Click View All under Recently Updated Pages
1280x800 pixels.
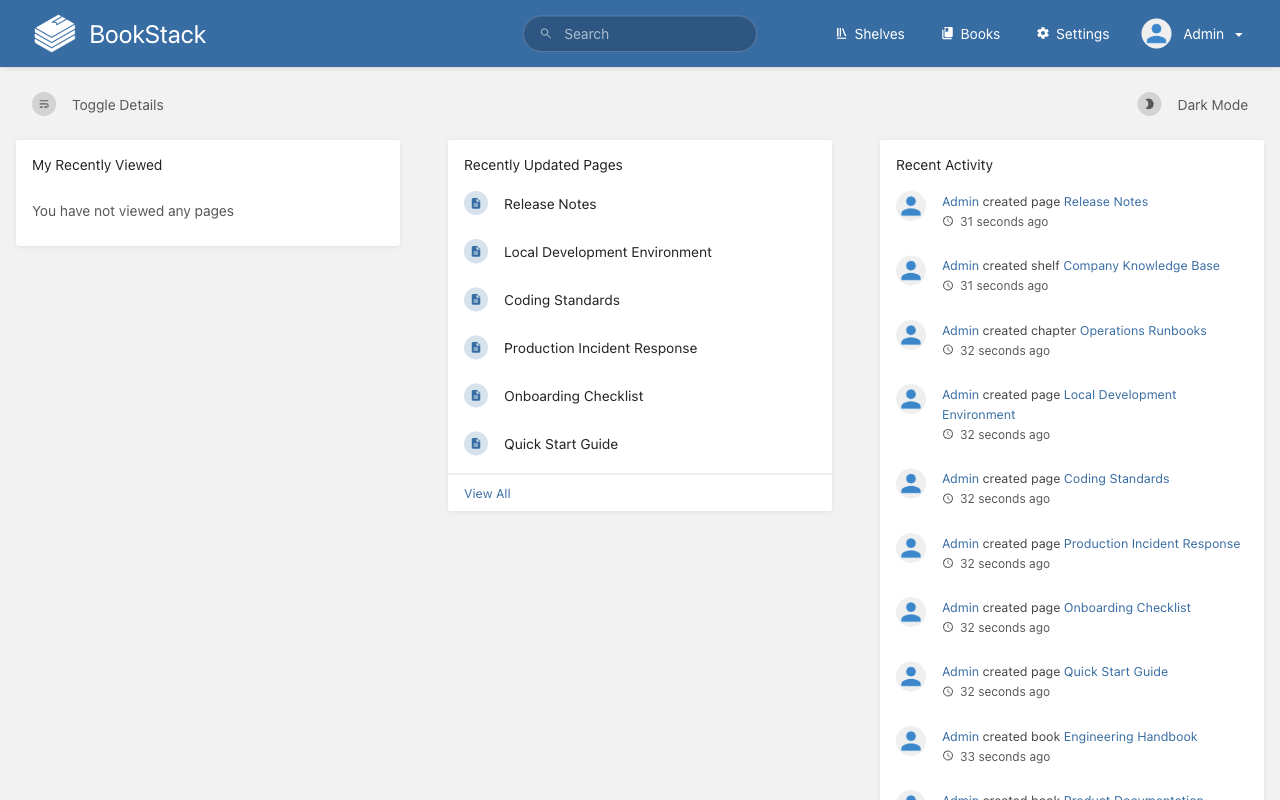click(487, 493)
